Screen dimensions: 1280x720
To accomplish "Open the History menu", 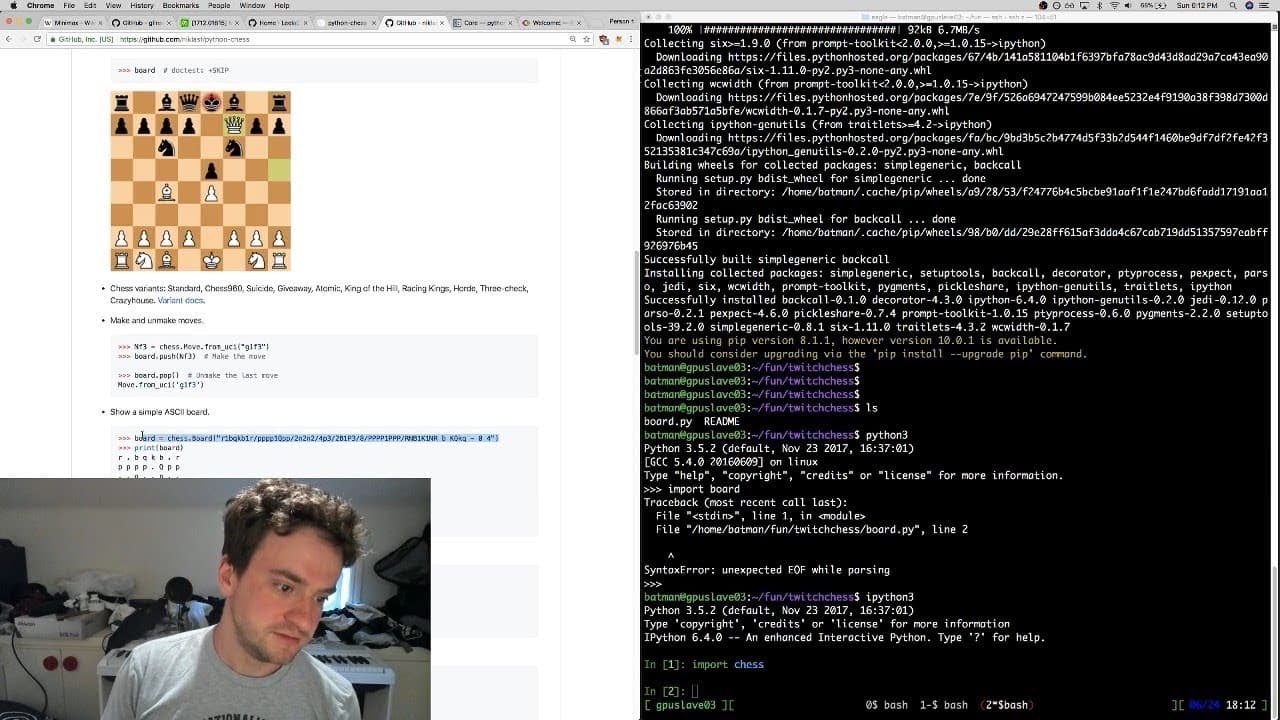I will (x=142, y=6).
